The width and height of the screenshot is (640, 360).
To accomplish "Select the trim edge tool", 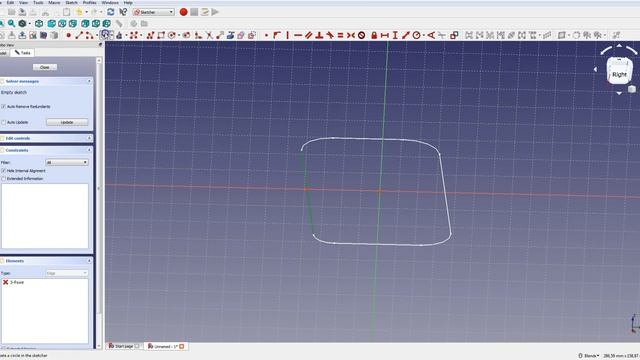I will click(x=209, y=36).
